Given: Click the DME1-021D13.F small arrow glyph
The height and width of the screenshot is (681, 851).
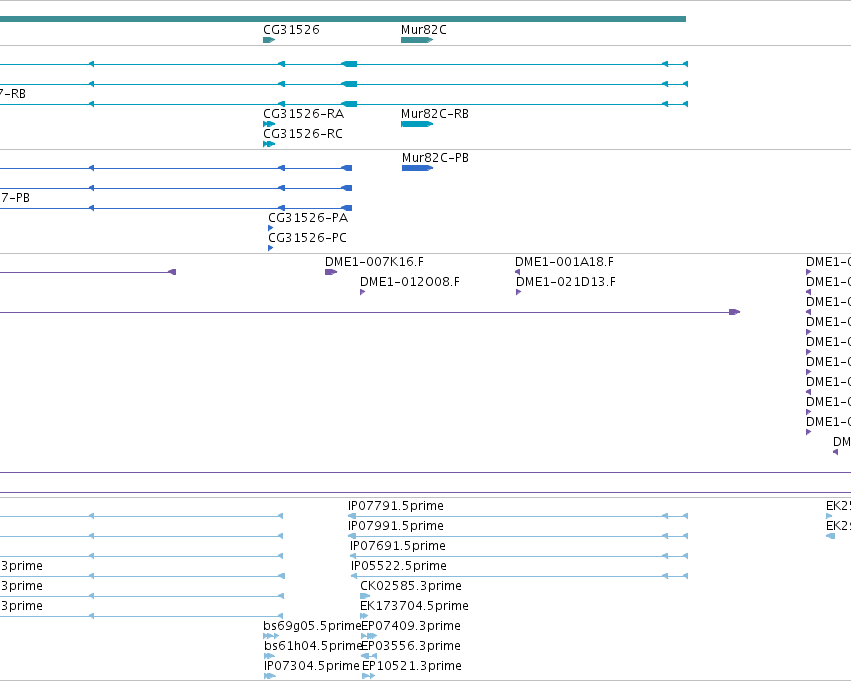Looking at the screenshot, I should click(x=518, y=292).
